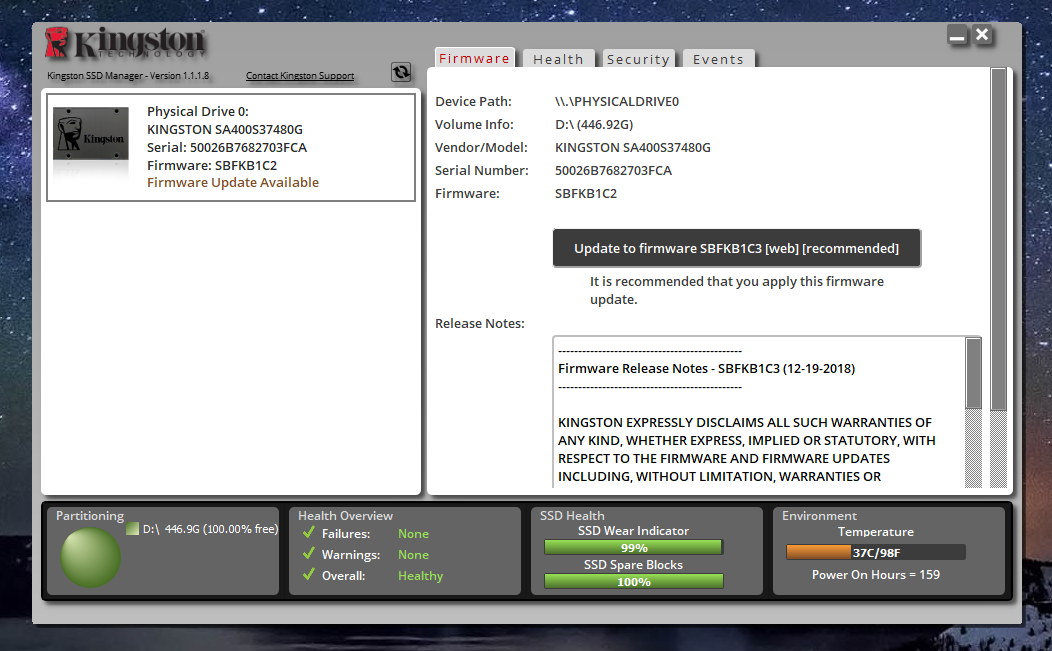Click the Firmware Update Available text
Screen dimensions: 1052x651
233,183
